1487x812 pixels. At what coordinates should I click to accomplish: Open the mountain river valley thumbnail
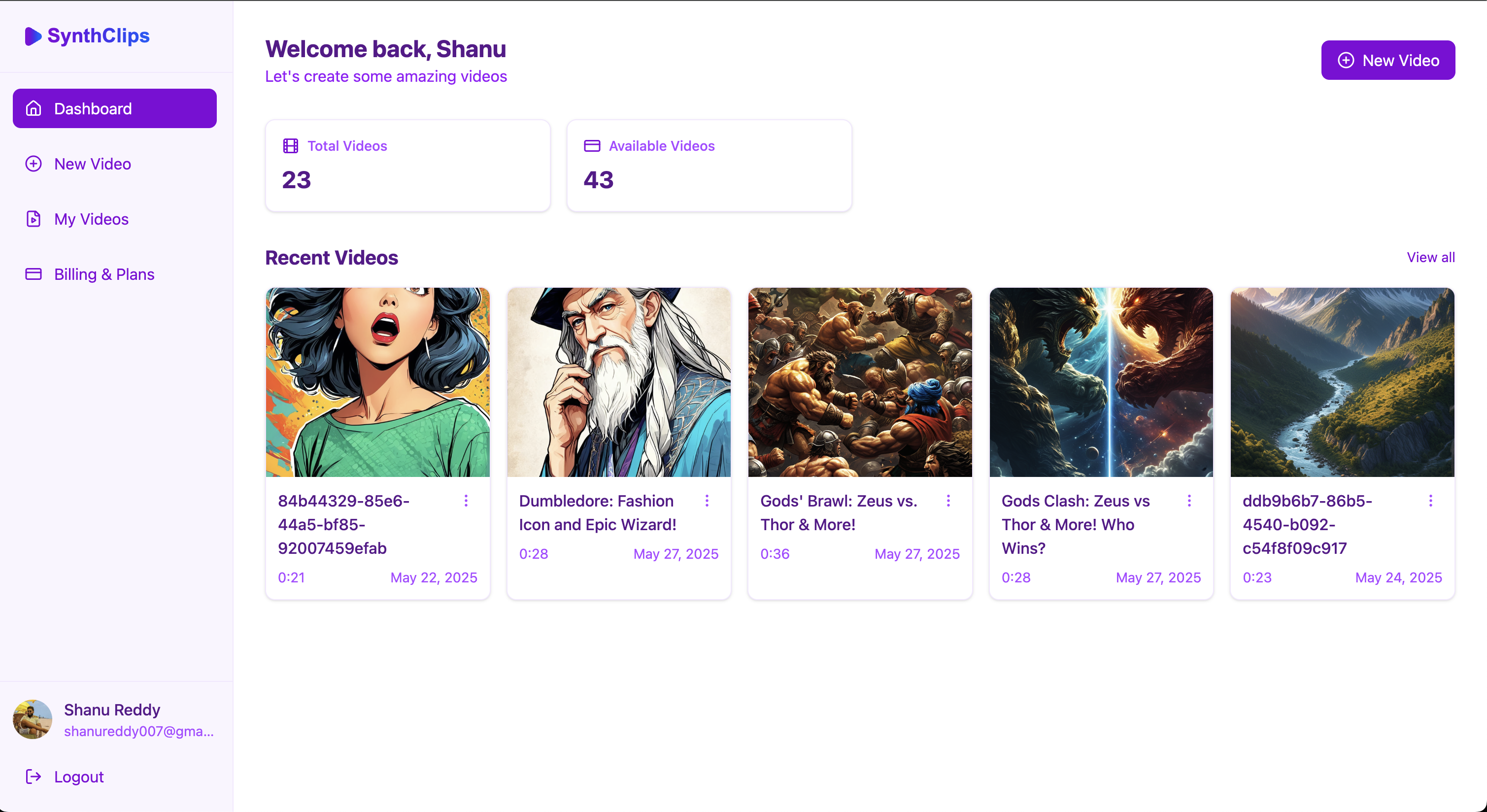(1342, 382)
